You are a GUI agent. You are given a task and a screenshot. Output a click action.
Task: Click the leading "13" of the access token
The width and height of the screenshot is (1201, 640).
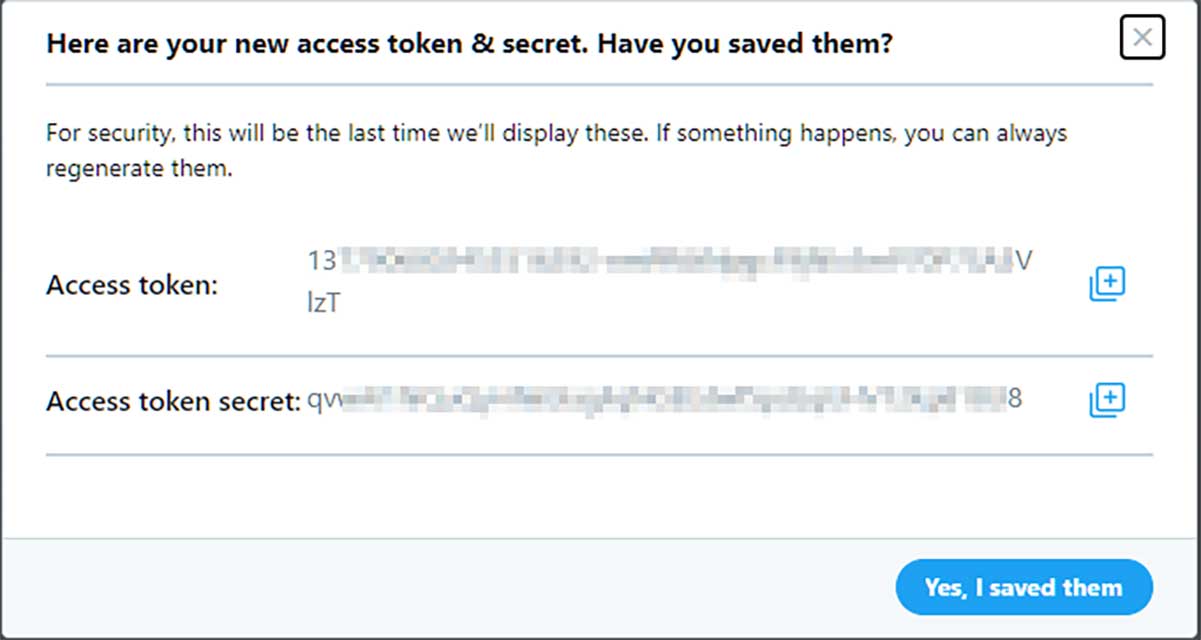tap(321, 262)
